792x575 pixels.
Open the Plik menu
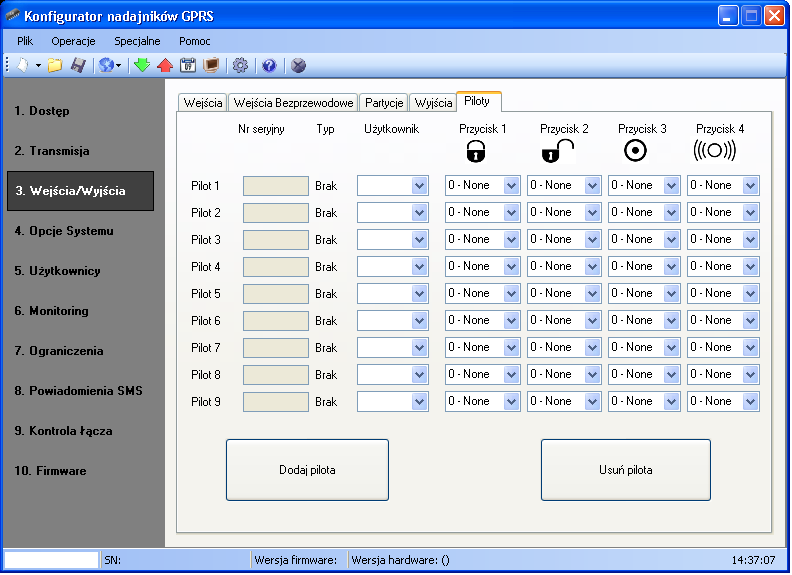click(x=25, y=41)
